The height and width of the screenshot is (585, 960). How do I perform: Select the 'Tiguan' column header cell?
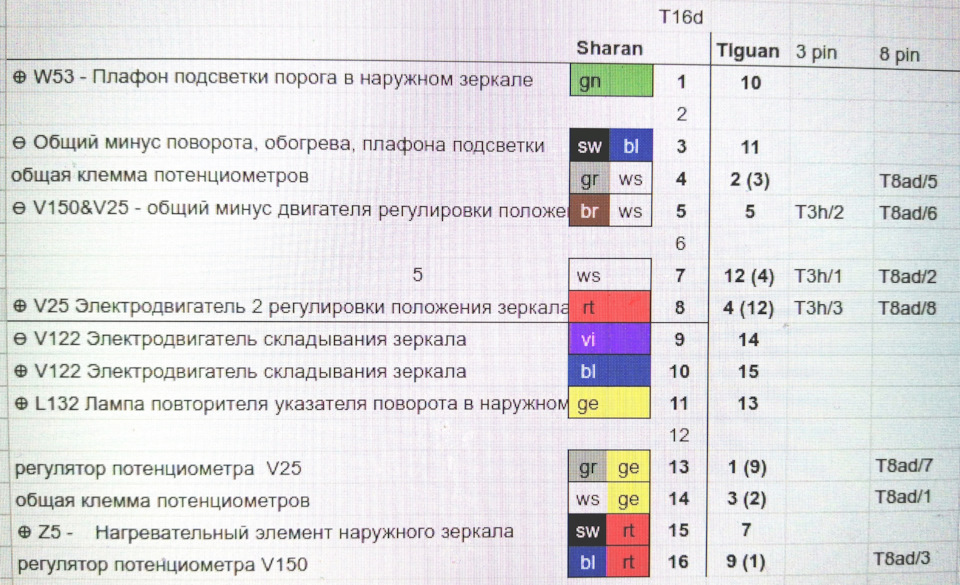(748, 51)
